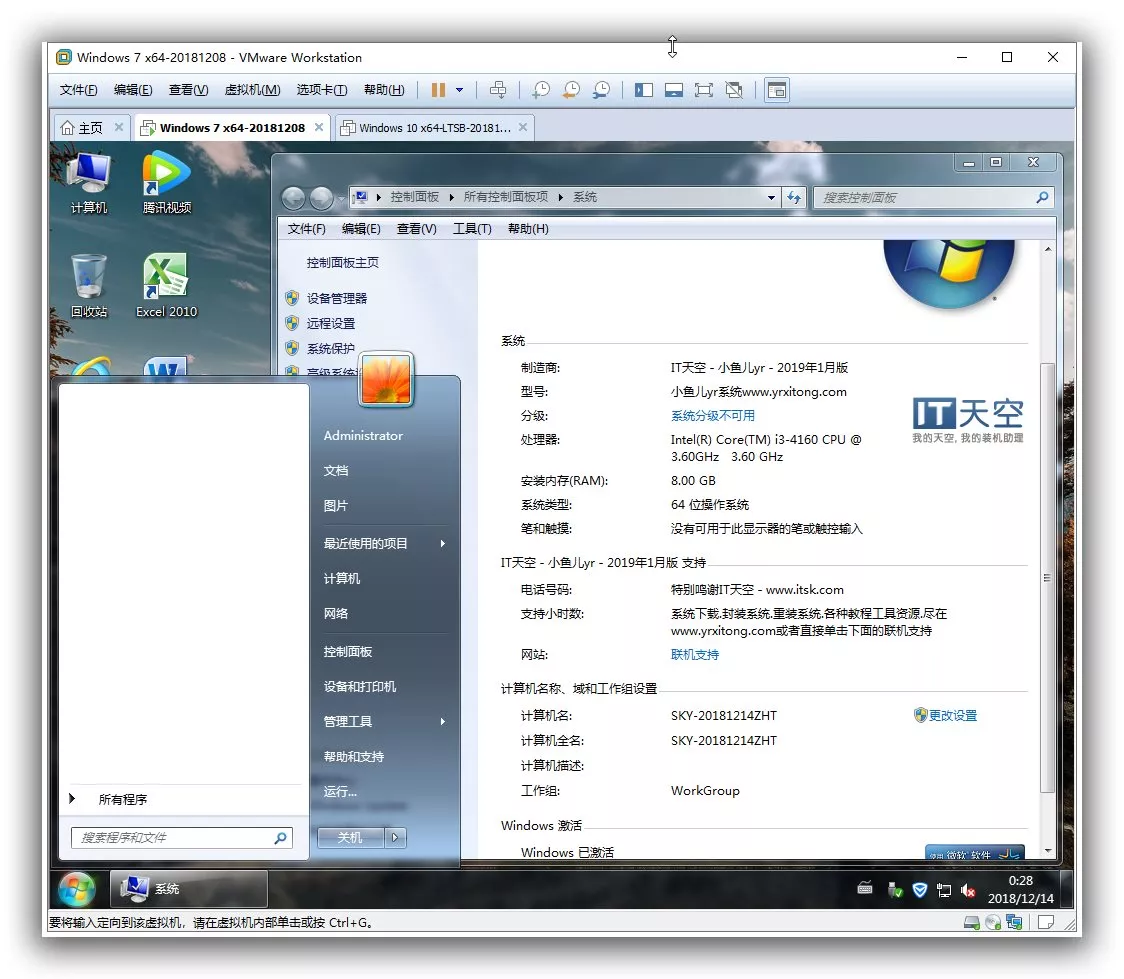Viewport: 1124px width, 979px height.
Task: Toggle the library sidebar view icon
Action: 644,90
